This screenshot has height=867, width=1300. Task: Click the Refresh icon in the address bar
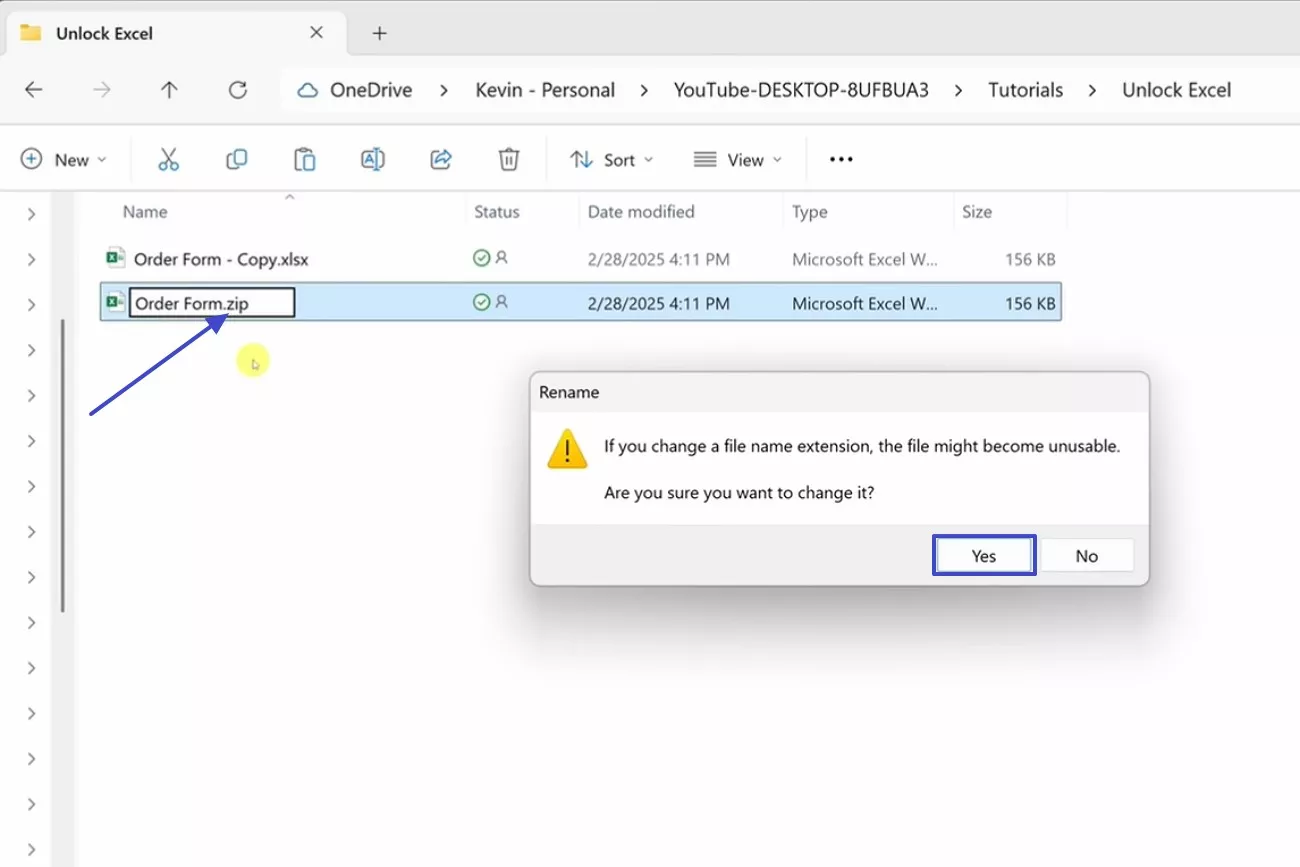237,89
